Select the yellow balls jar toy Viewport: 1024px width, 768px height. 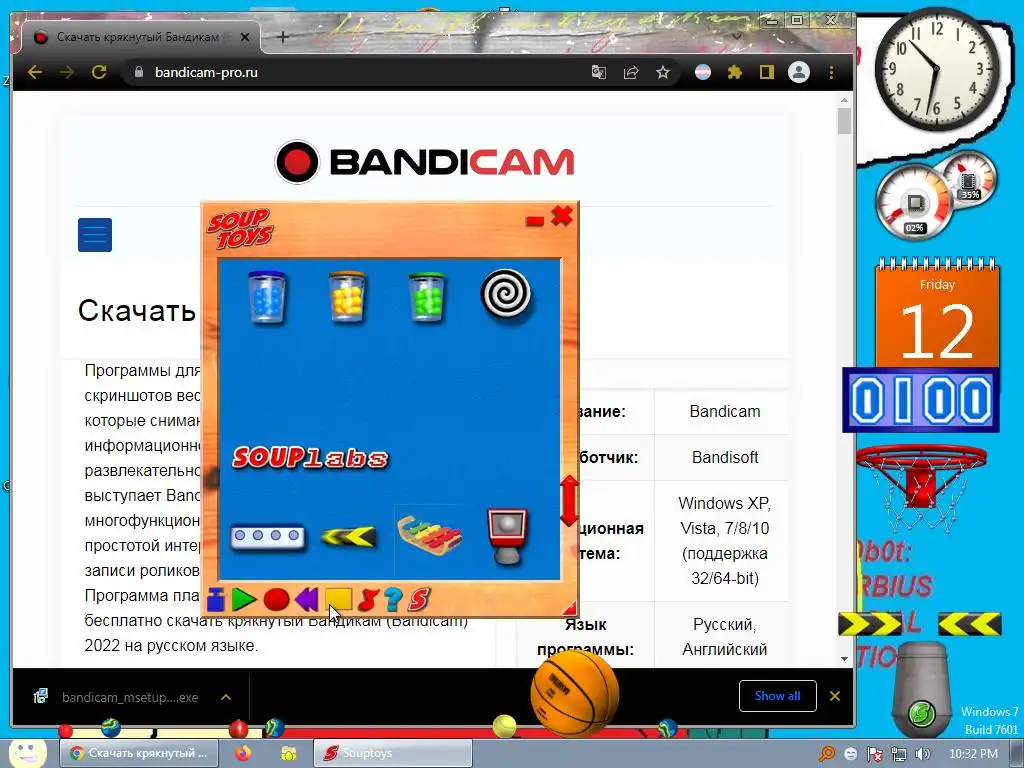347,297
